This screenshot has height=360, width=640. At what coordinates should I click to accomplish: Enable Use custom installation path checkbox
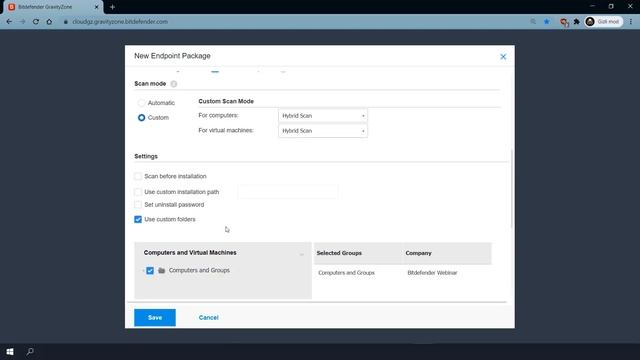click(138, 192)
